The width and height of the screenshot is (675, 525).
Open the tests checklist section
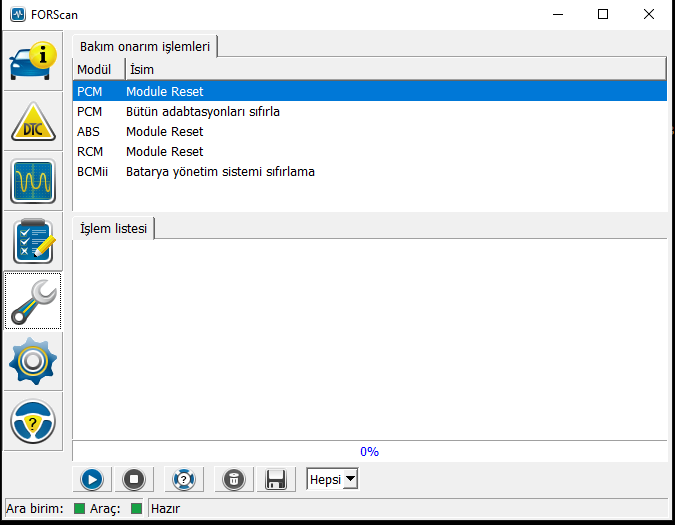click(33, 241)
